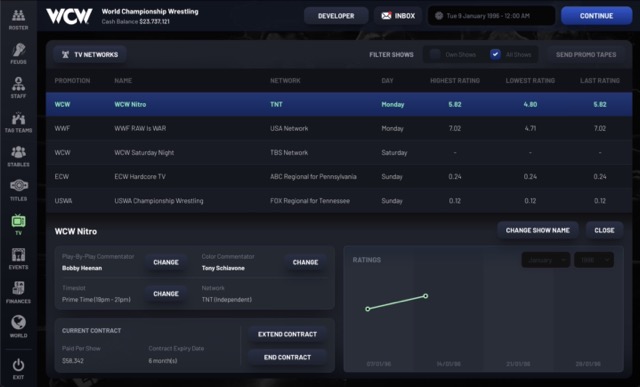Sort by Lowest Rating column header
The height and width of the screenshot is (387, 640).
click(530, 80)
